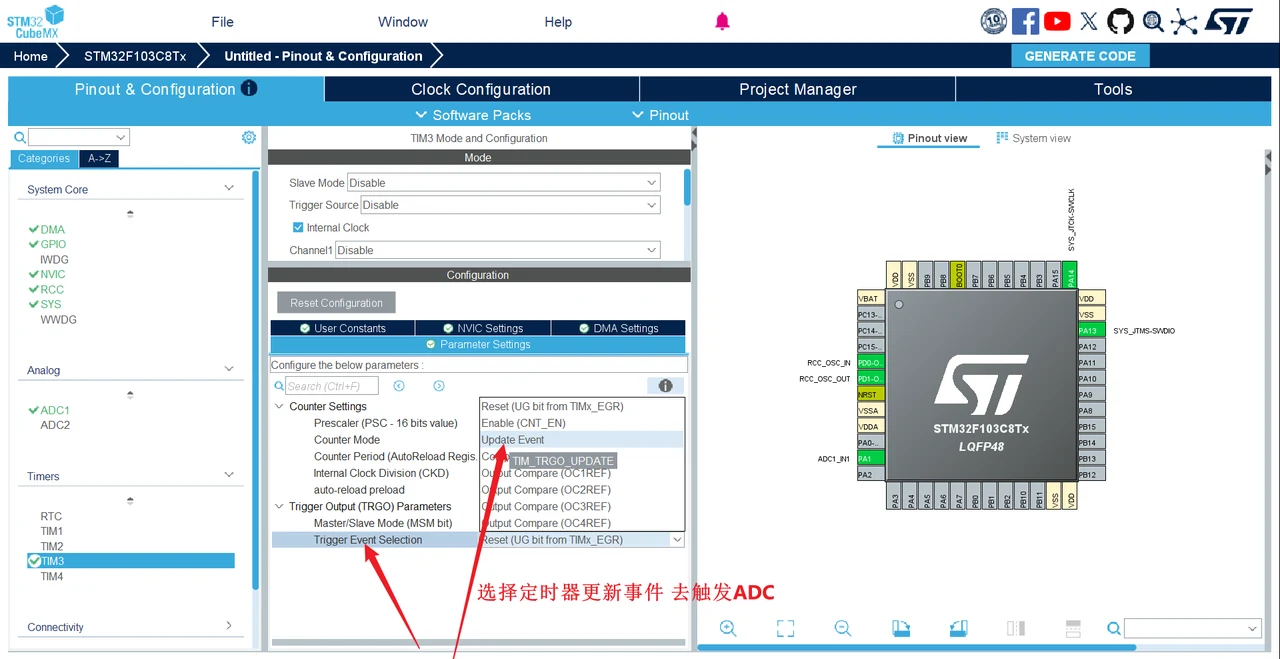Open the Facebook icon link
1280x659 pixels.
point(1025,21)
